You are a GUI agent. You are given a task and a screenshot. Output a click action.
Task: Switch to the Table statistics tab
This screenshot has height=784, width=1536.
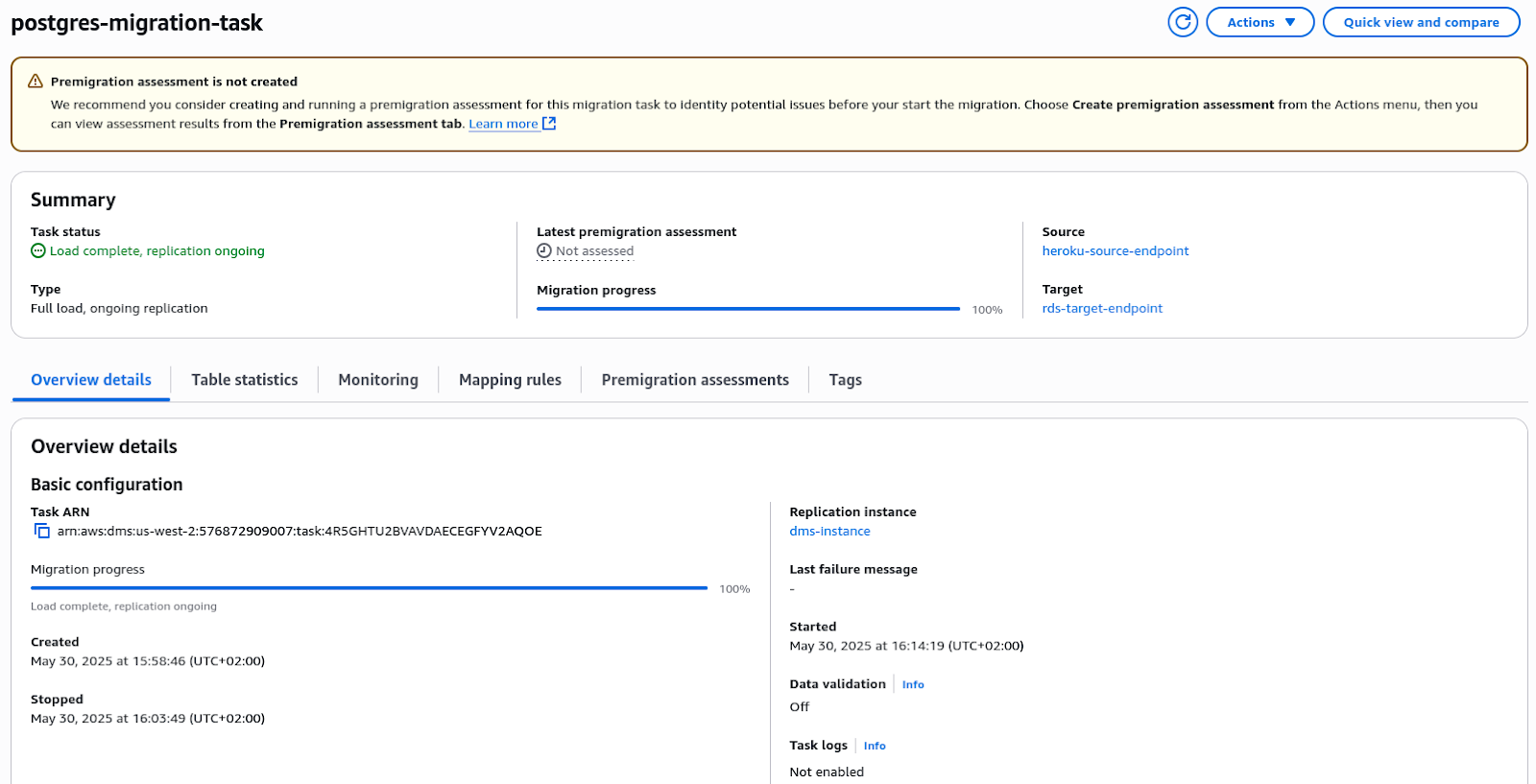[x=245, y=380]
